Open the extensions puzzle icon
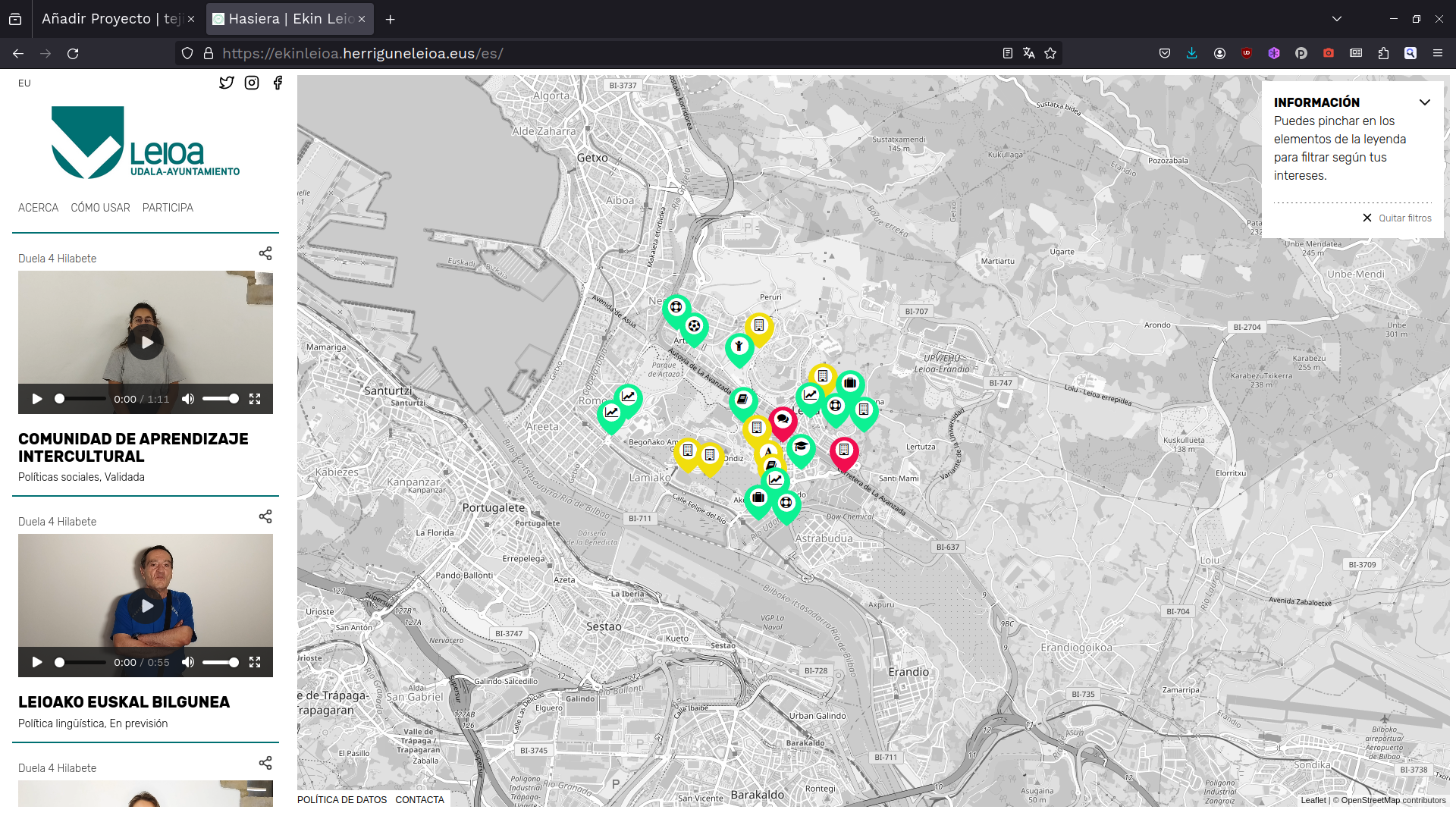 pyautogui.click(x=1383, y=53)
